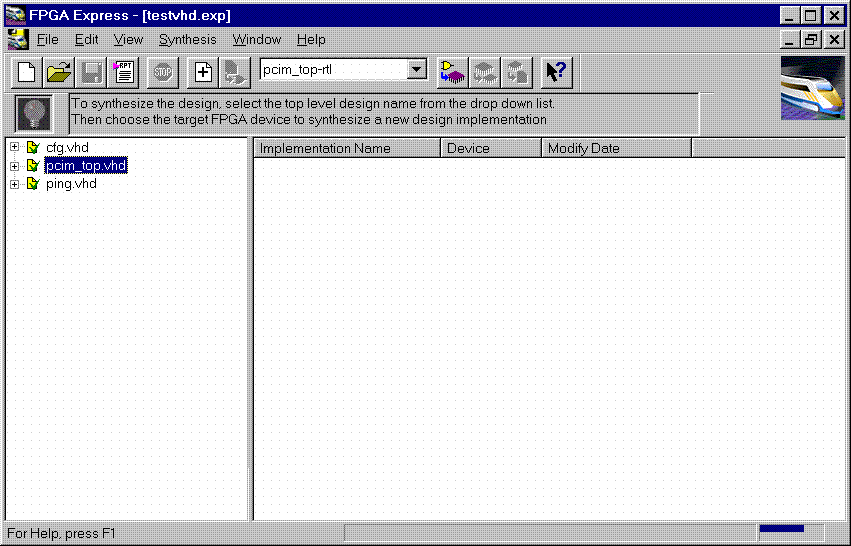Open the Edit menu
851x546 pixels.
[86, 40]
